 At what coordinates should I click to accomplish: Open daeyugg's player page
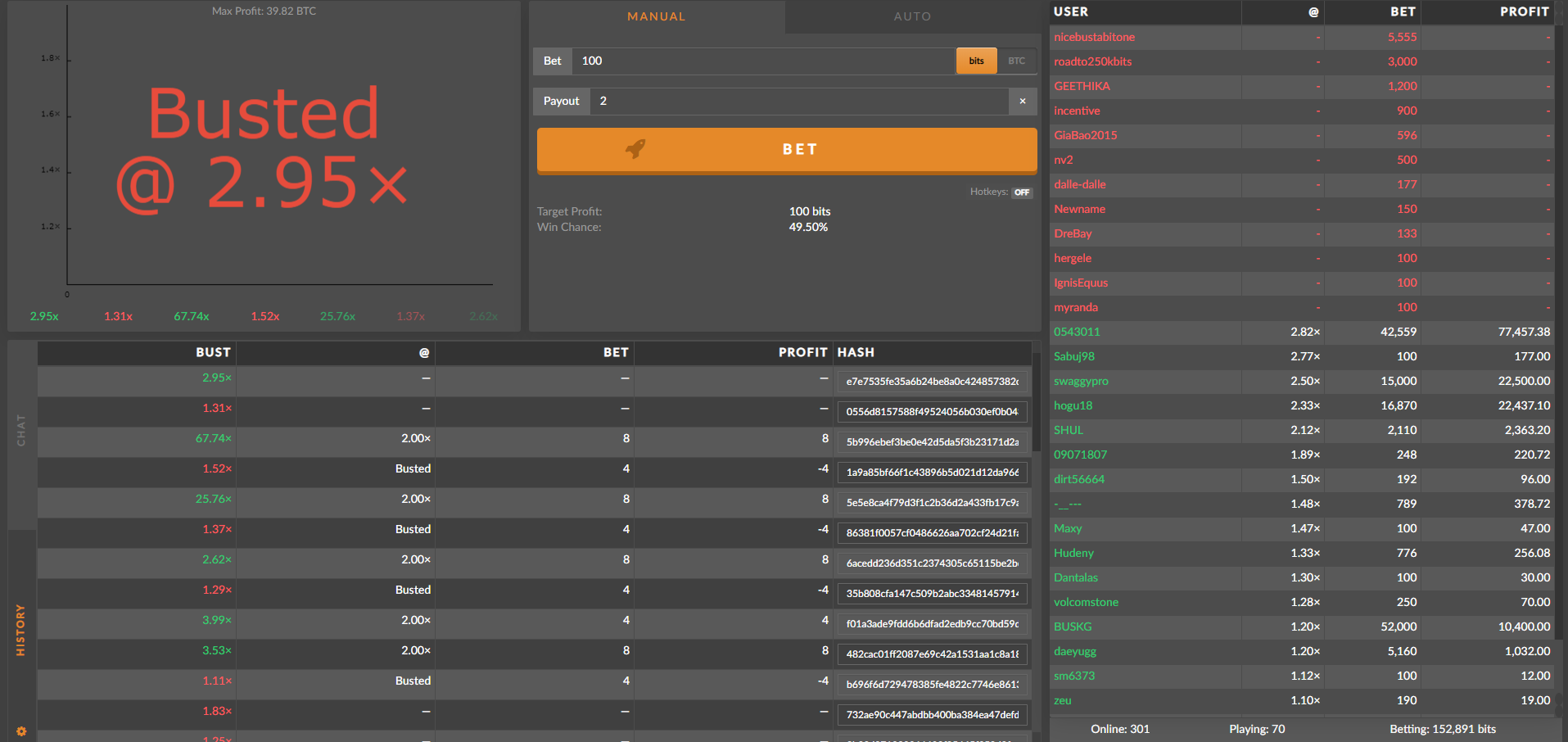pos(1075,651)
